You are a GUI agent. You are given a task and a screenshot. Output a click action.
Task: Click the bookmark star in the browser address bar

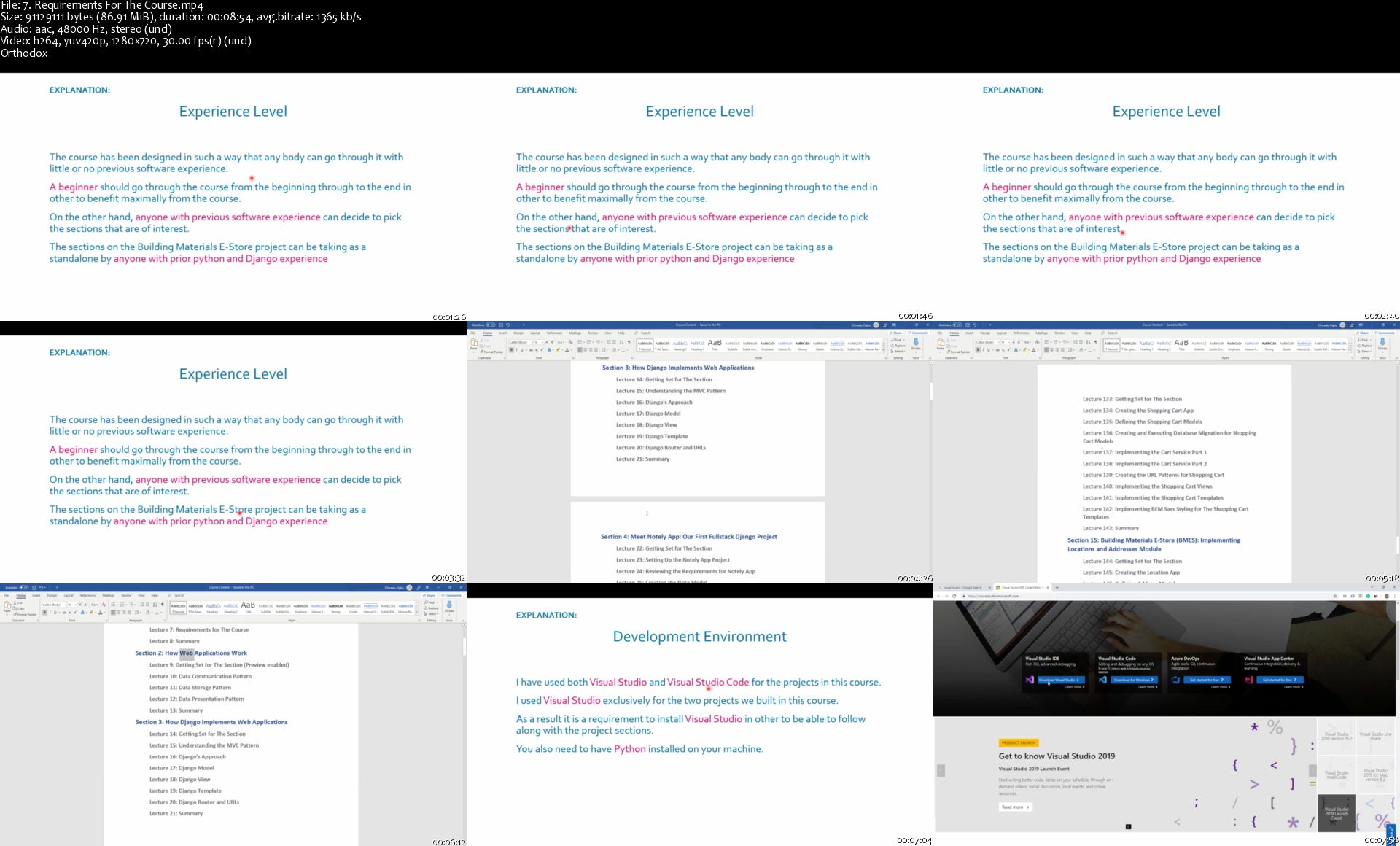(1335, 596)
